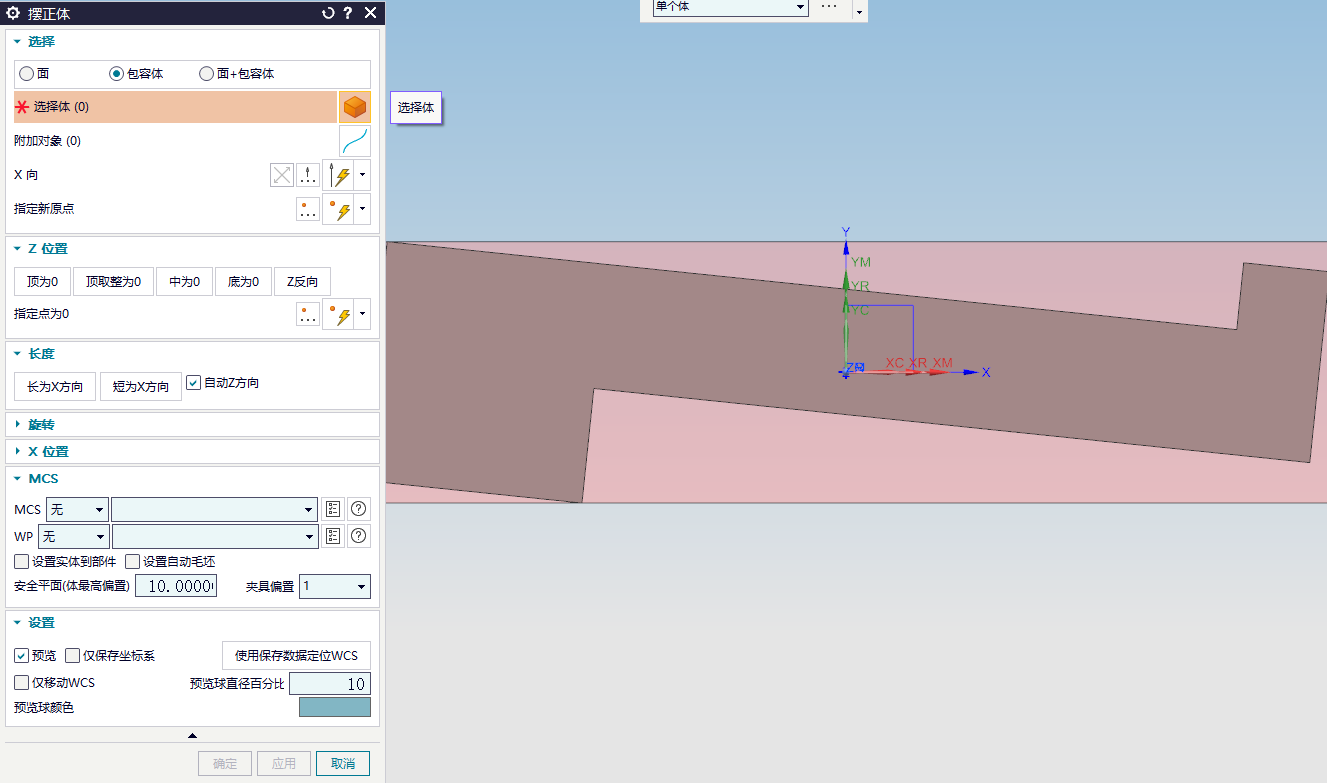
Task: Click the list icon in MCS row
Action: (334, 509)
